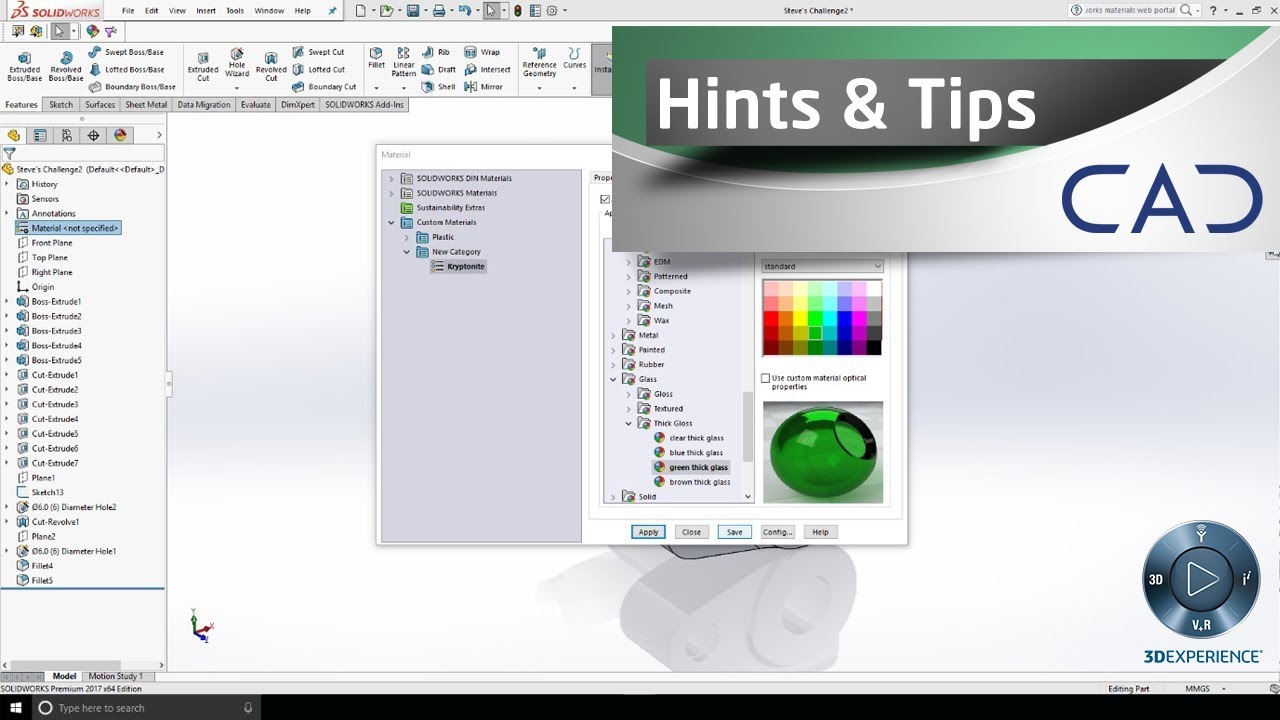This screenshot has height=720, width=1280.
Task: Select blue thick glass appearance
Action: coord(688,453)
